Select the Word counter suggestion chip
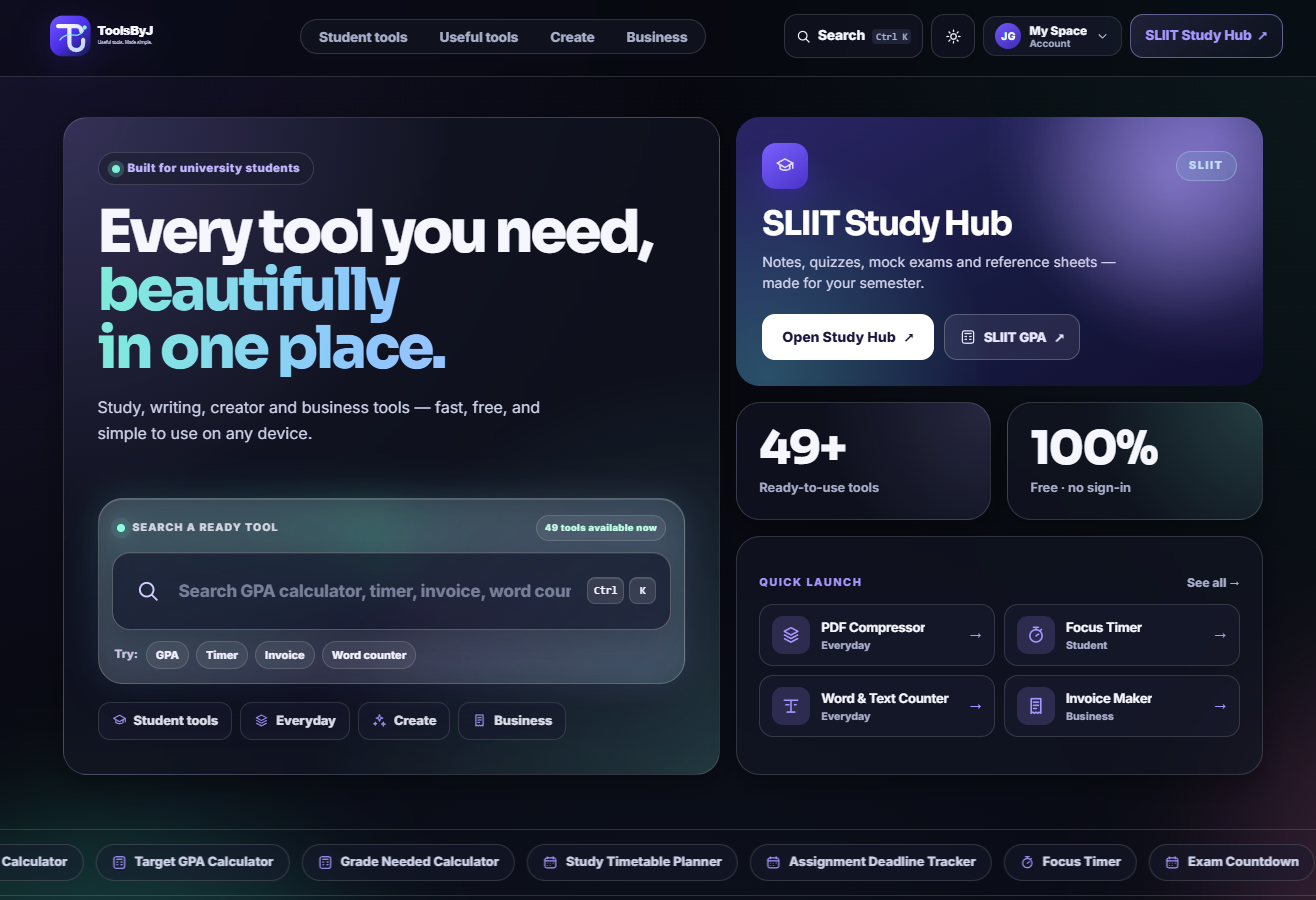 [x=369, y=655]
